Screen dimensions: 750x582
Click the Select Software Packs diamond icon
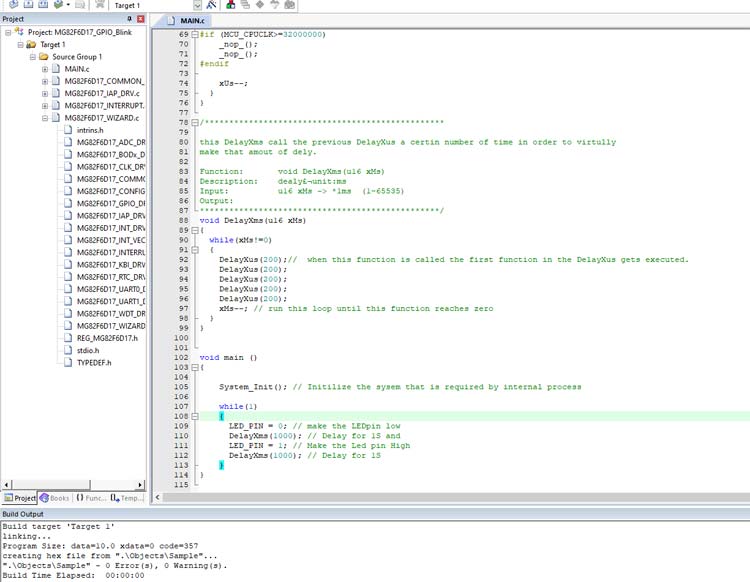(x=259, y=5)
